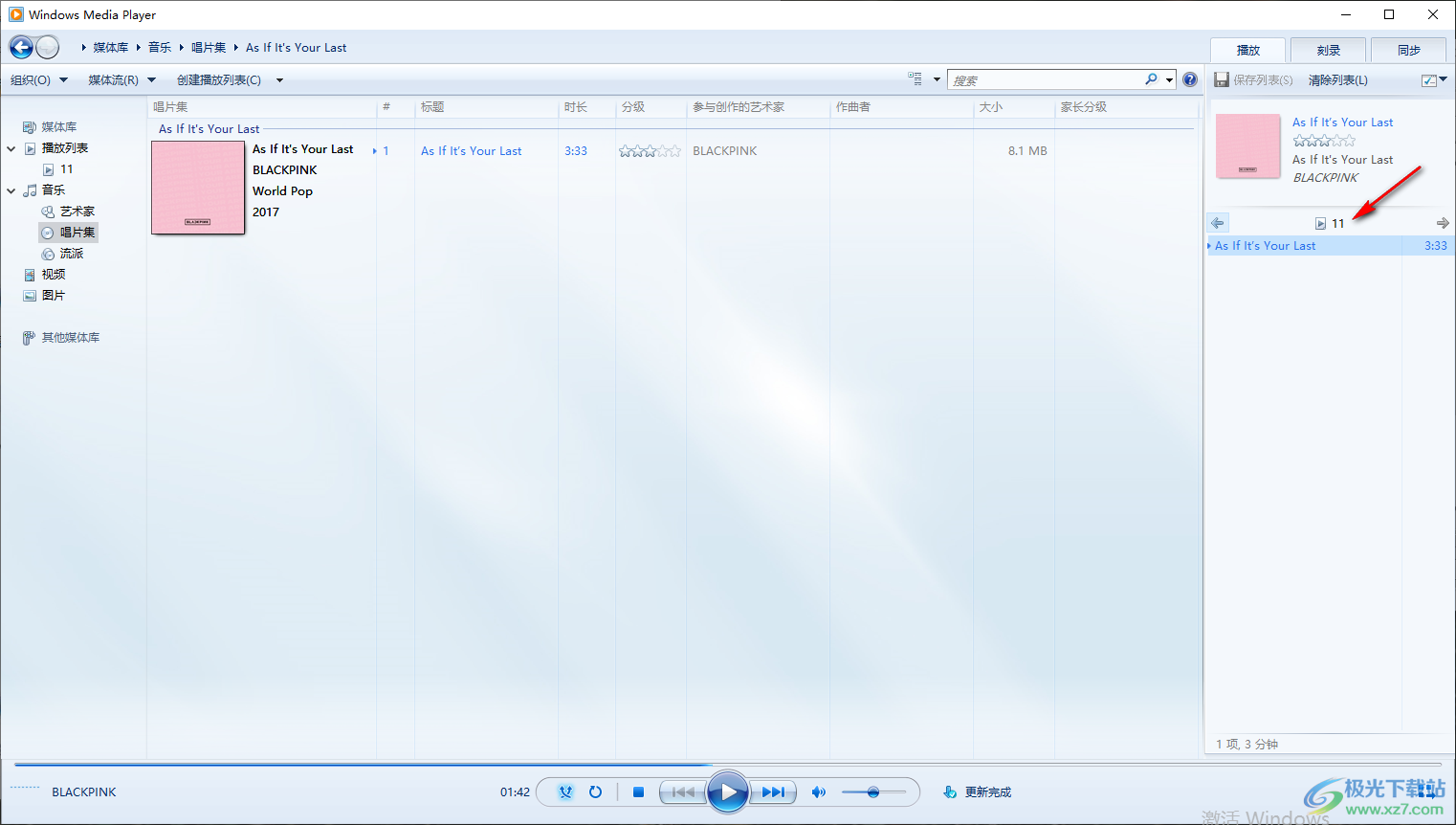The width and height of the screenshot is (1456, 825).
Task: Open the 媒体流(R) dropdown menu
Action: (x=121, y=80)
